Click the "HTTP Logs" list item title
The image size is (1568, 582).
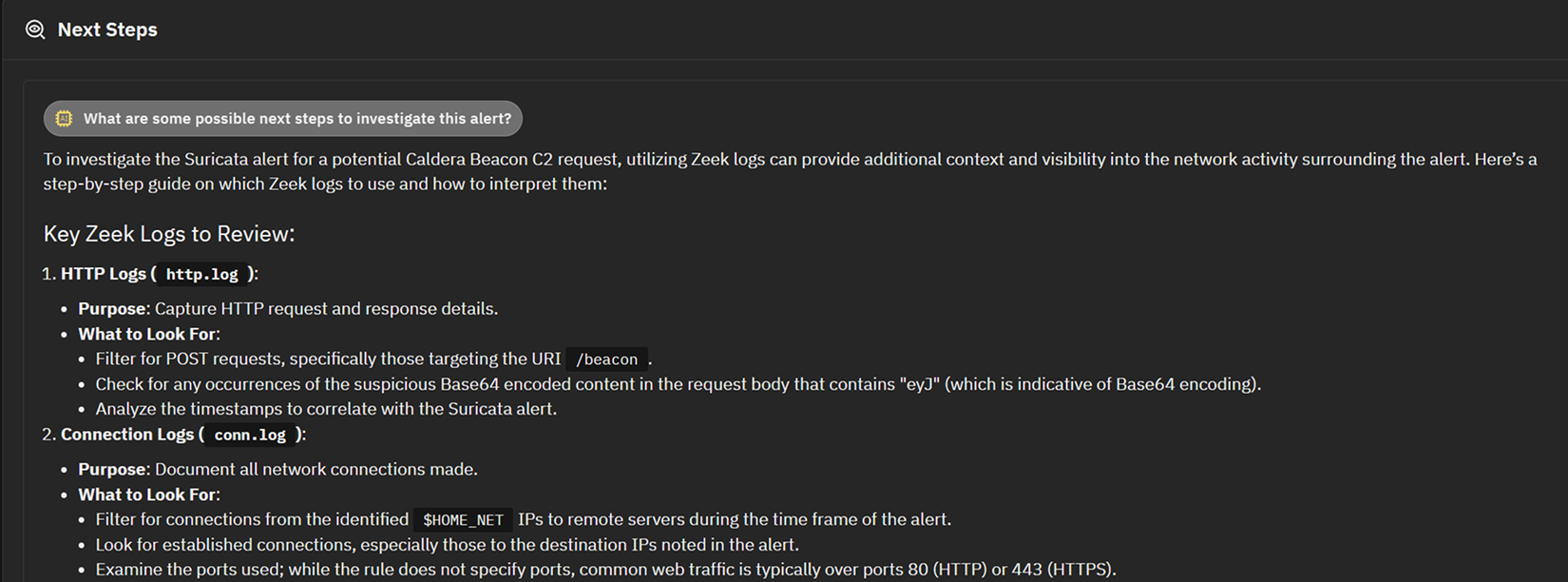103,274
